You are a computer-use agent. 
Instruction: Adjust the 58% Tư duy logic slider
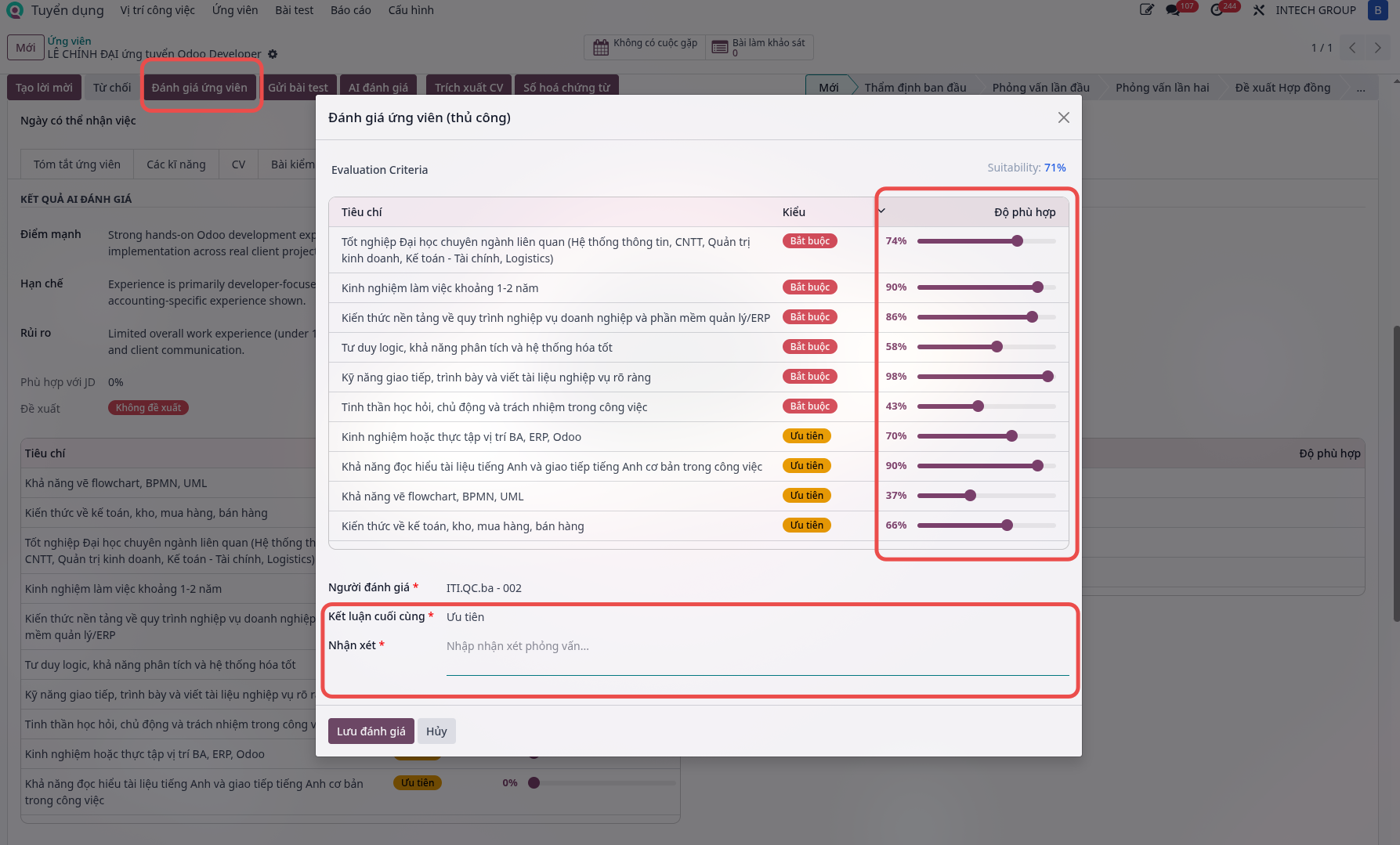click(986, 347)
